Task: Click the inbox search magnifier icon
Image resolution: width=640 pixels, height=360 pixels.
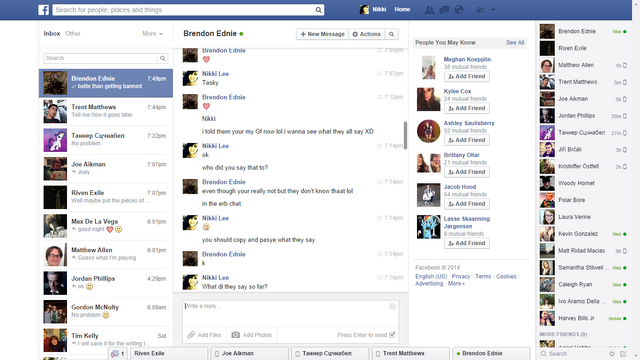Action: pos(162,58)
